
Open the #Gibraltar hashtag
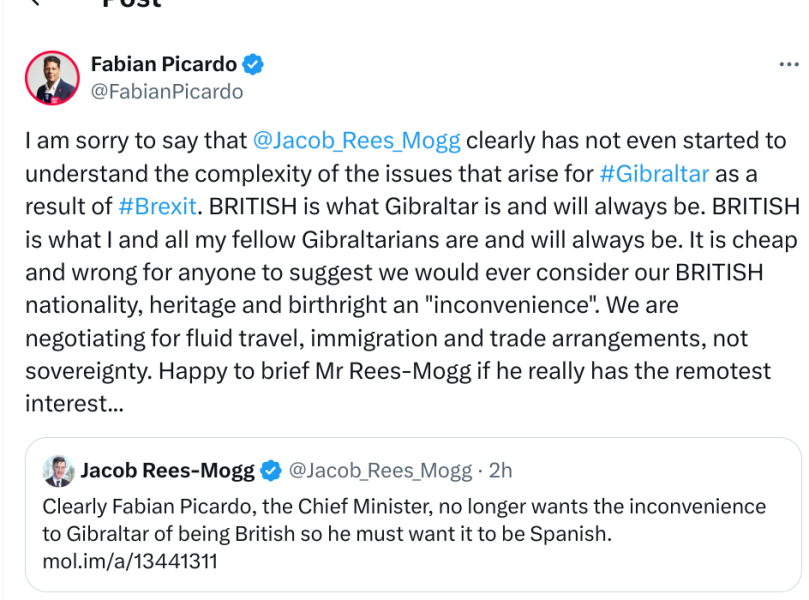(x=654, y=173)
